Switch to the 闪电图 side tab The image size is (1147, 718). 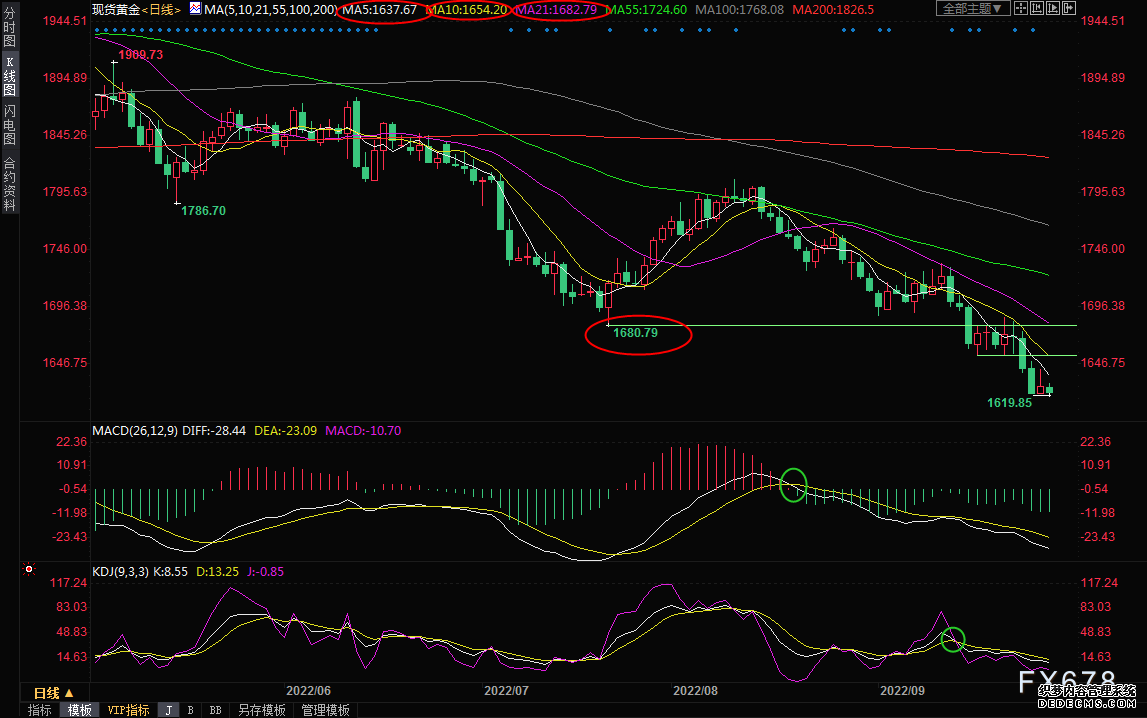pyautogui.click(x=10, y=124)
